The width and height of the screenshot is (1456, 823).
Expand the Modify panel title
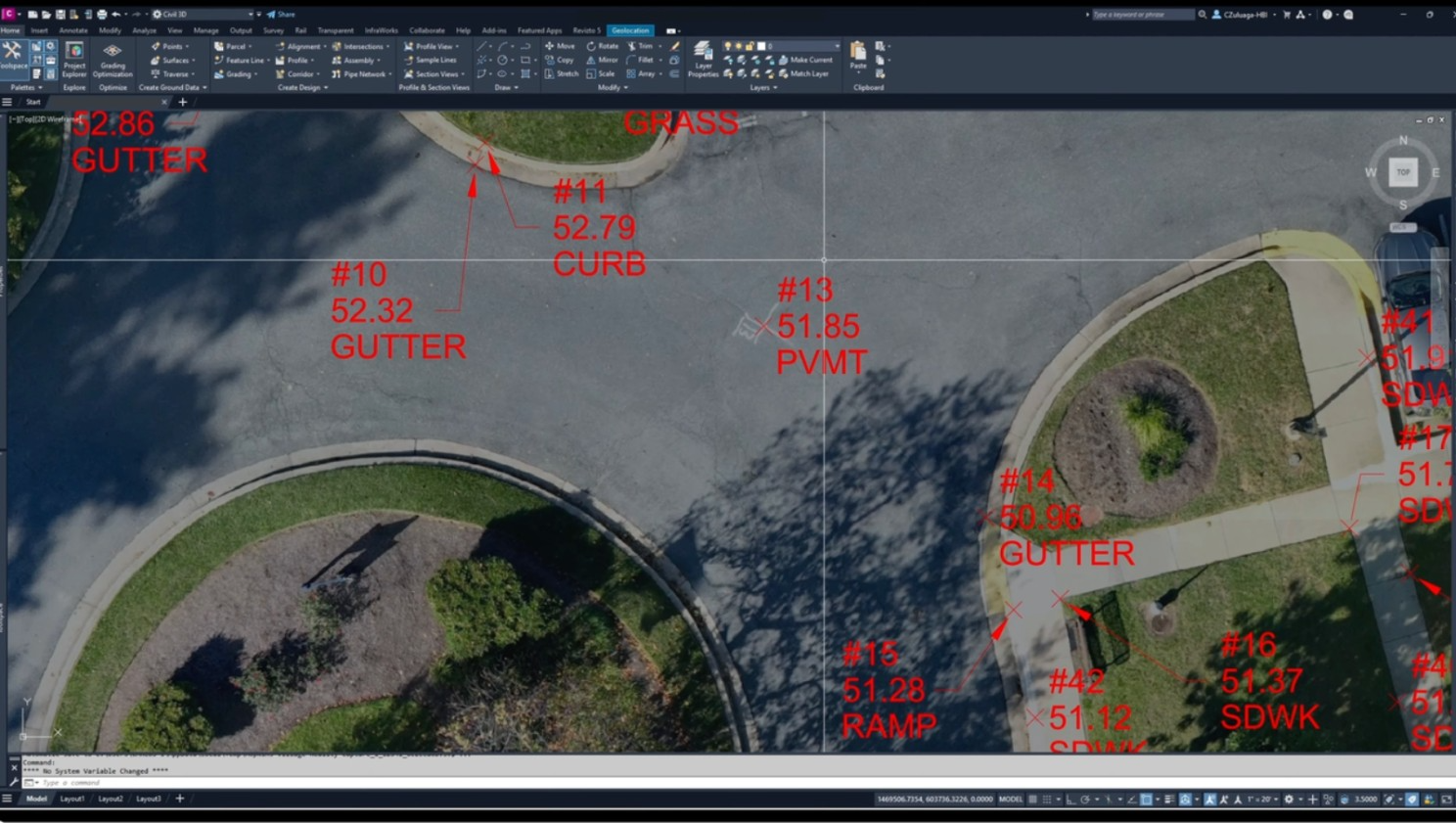pyautogui.click(x=613, y=87)
